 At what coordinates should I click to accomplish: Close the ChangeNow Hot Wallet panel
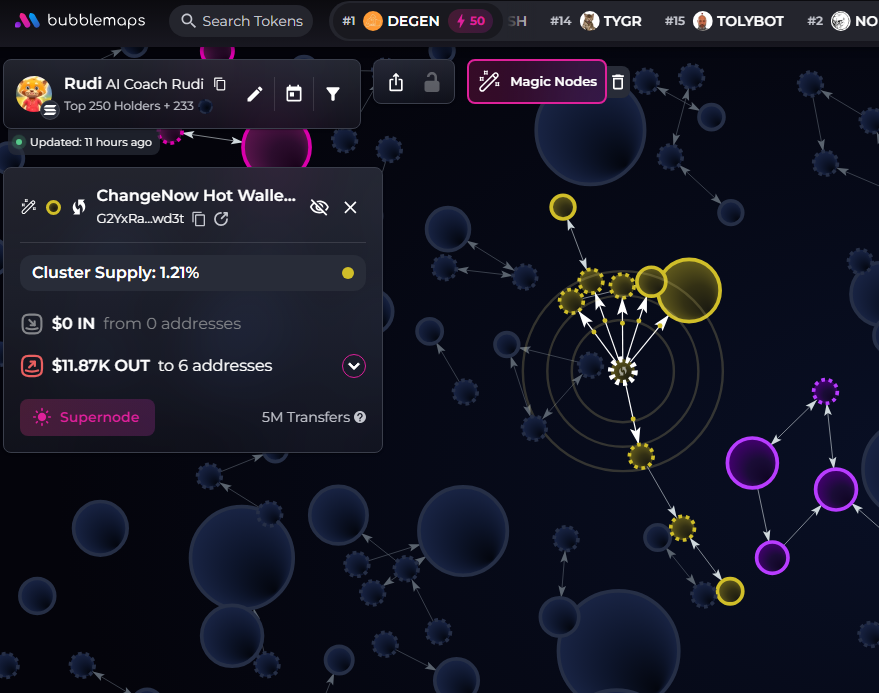[x=350, y=207]
